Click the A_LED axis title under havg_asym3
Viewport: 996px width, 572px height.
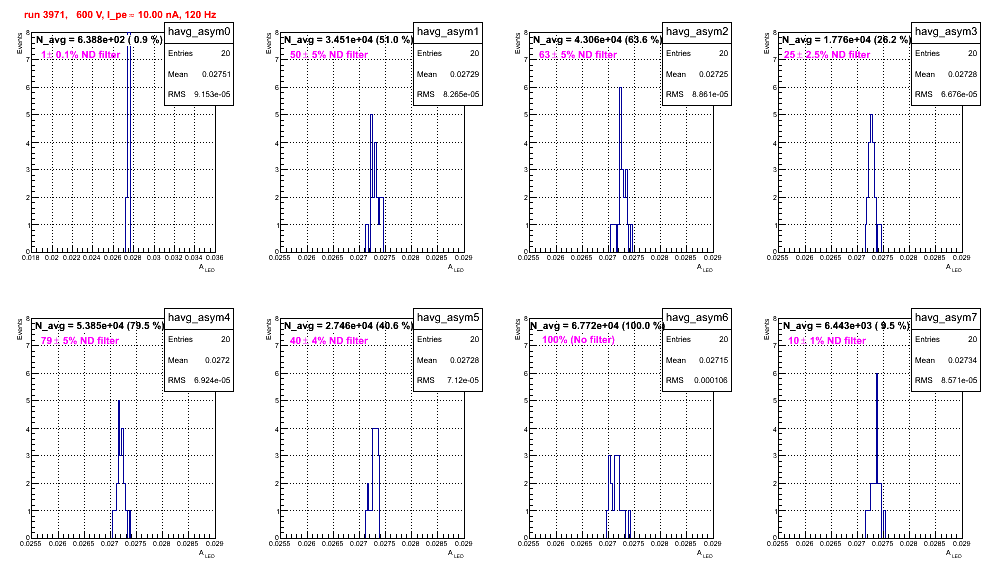(x=954, y=268)
